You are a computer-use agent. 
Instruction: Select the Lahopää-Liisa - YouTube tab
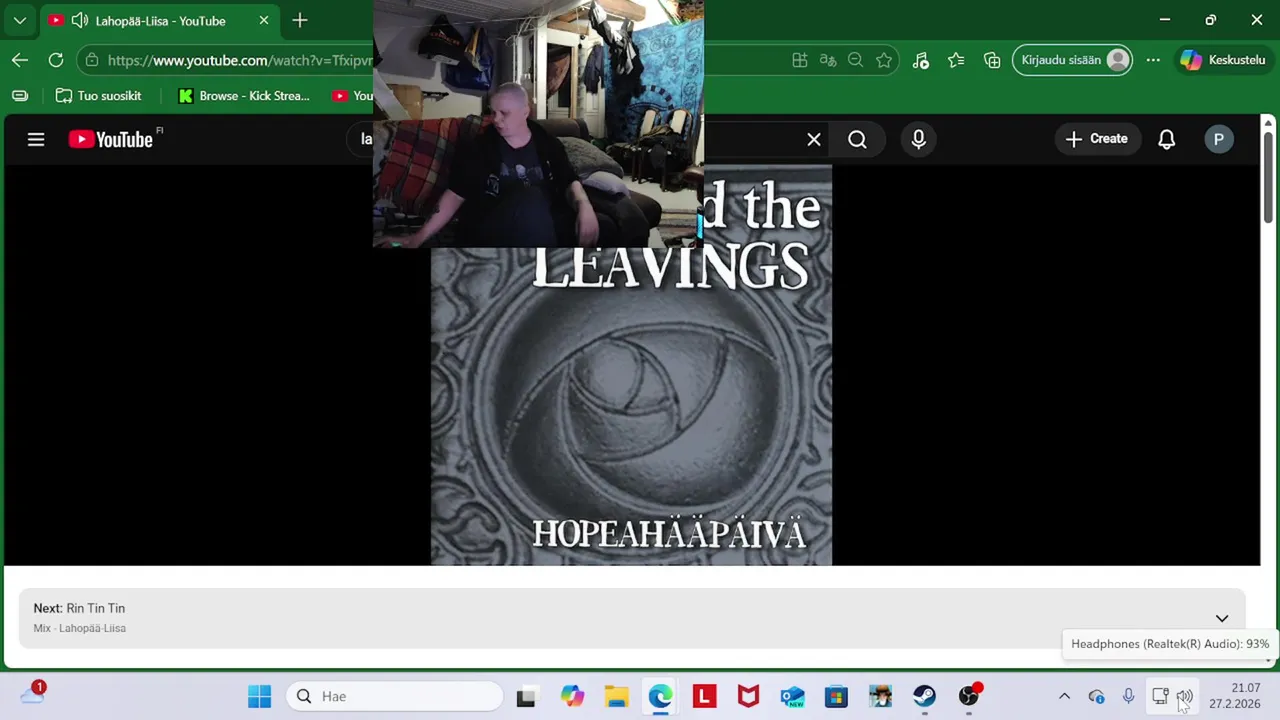[x=160, y=21]
